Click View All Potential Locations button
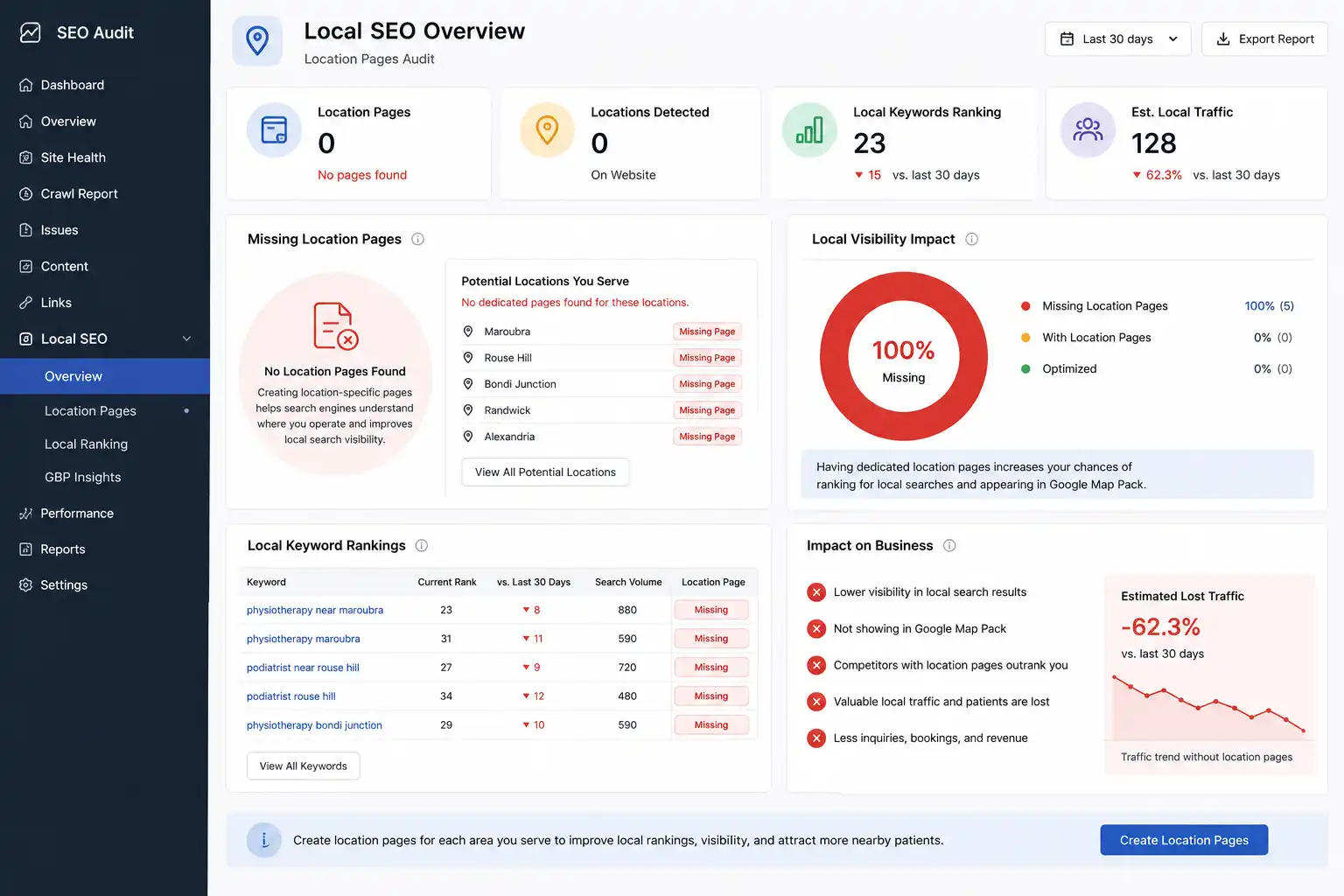The height and width of the screenshot is (896, 1344). tap(545, 472)
